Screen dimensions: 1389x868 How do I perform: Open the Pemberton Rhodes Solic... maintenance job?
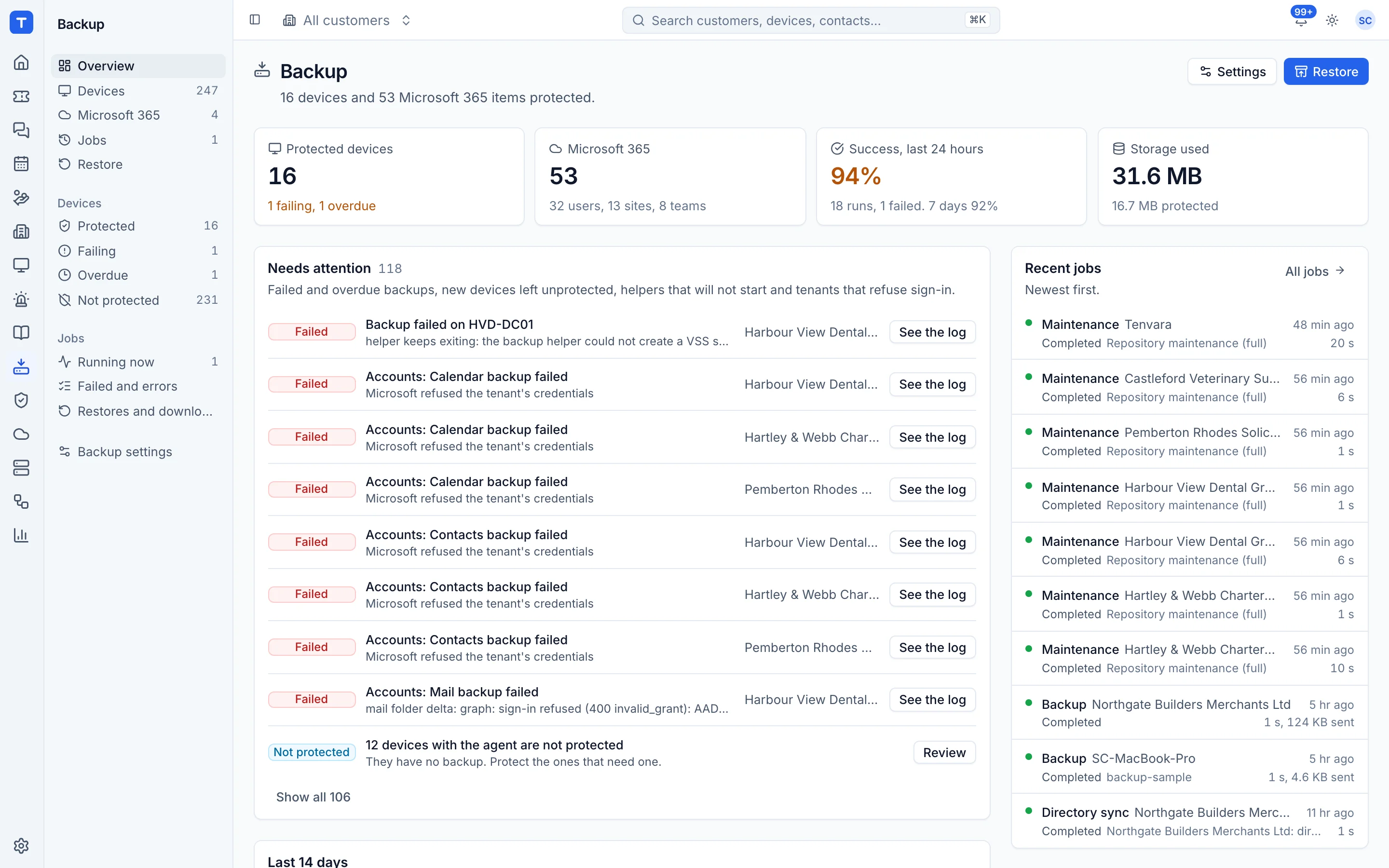pos(1189,441)
